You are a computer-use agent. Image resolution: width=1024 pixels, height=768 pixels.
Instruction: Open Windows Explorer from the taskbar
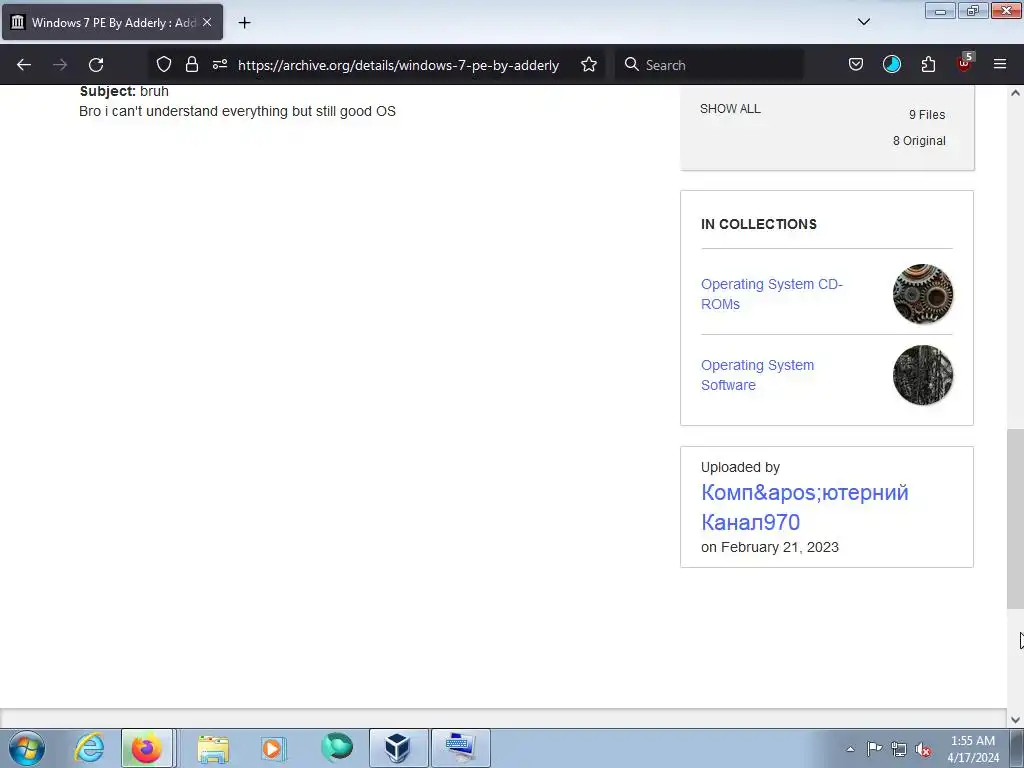(x=214, y=748)
